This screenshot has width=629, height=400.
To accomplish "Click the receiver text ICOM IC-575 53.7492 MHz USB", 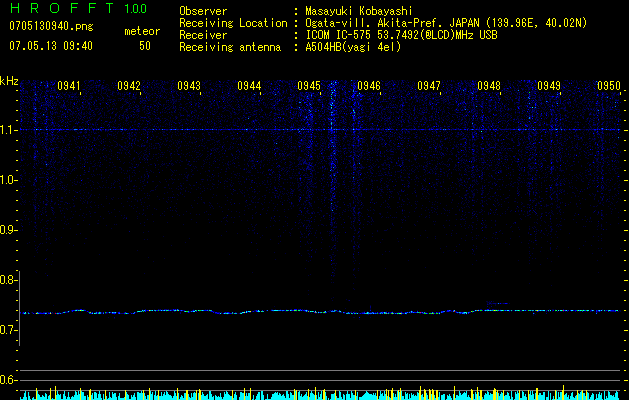I will [401, 35].
